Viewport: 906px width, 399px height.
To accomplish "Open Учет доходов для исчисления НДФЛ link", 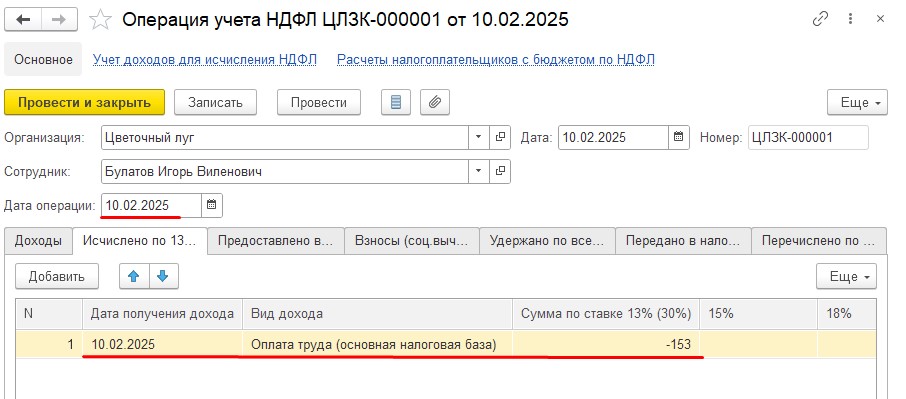I will coord(205,59).
